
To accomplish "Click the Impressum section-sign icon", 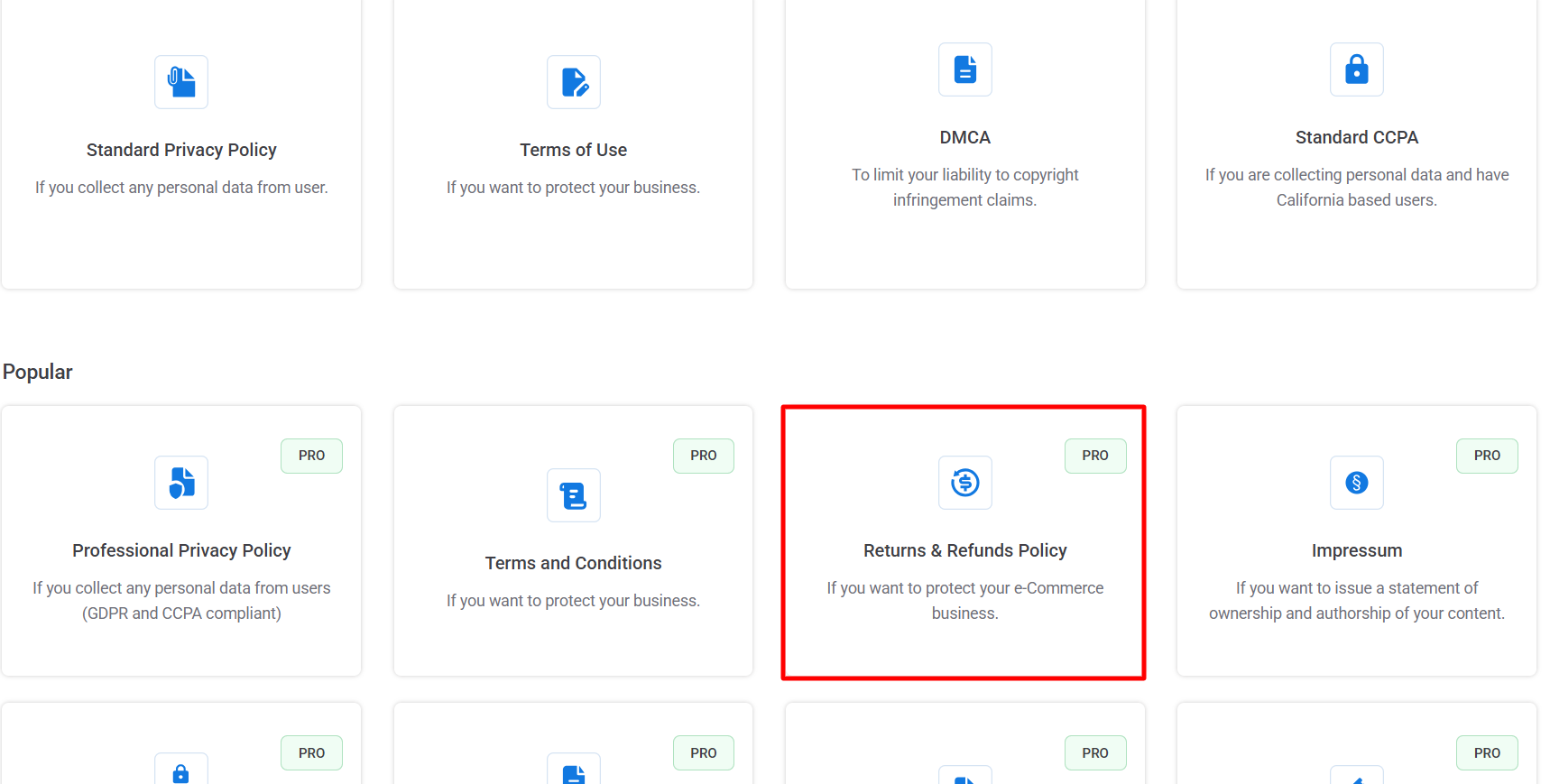I will click(x=1356, y=483).
